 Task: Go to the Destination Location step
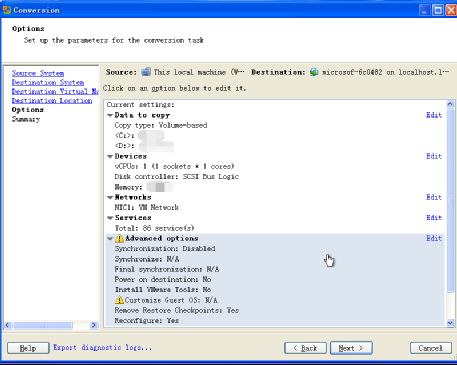point(52,100)
